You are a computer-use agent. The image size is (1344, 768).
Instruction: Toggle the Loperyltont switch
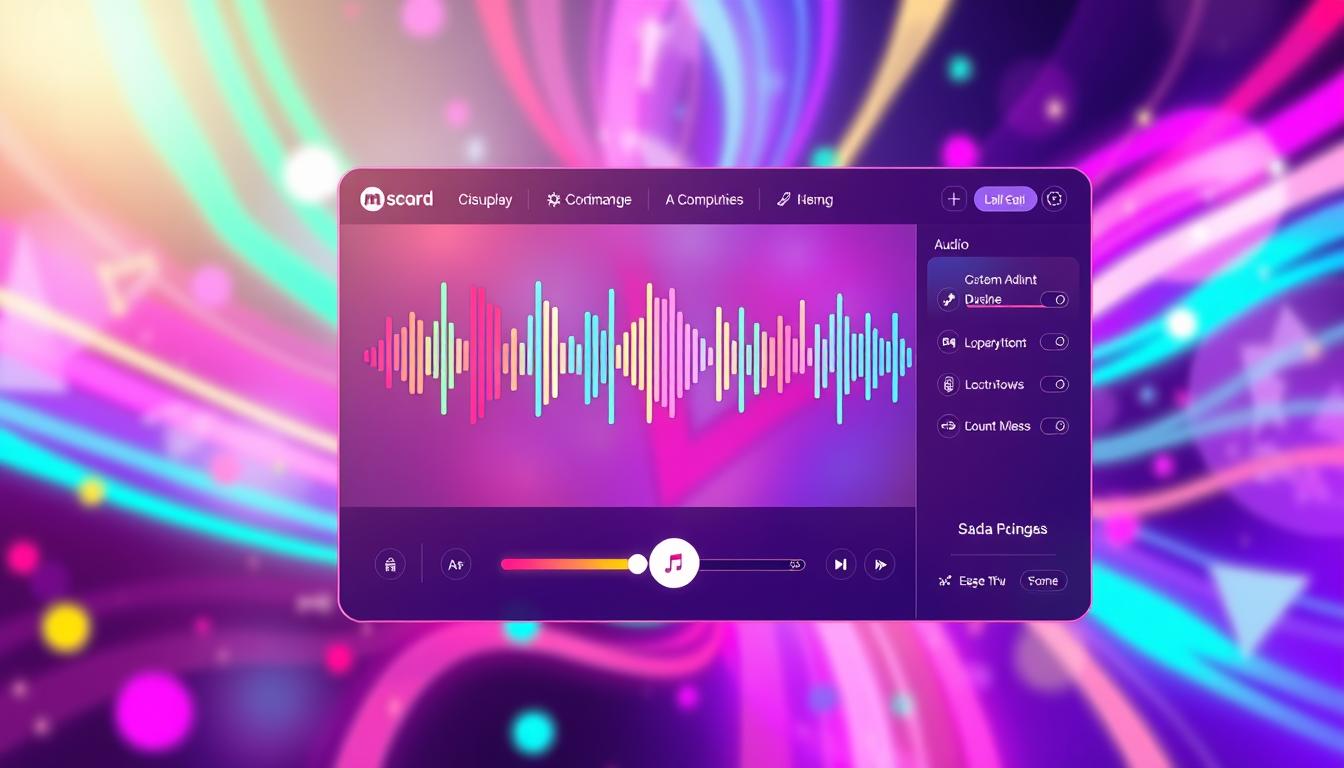1055,342
